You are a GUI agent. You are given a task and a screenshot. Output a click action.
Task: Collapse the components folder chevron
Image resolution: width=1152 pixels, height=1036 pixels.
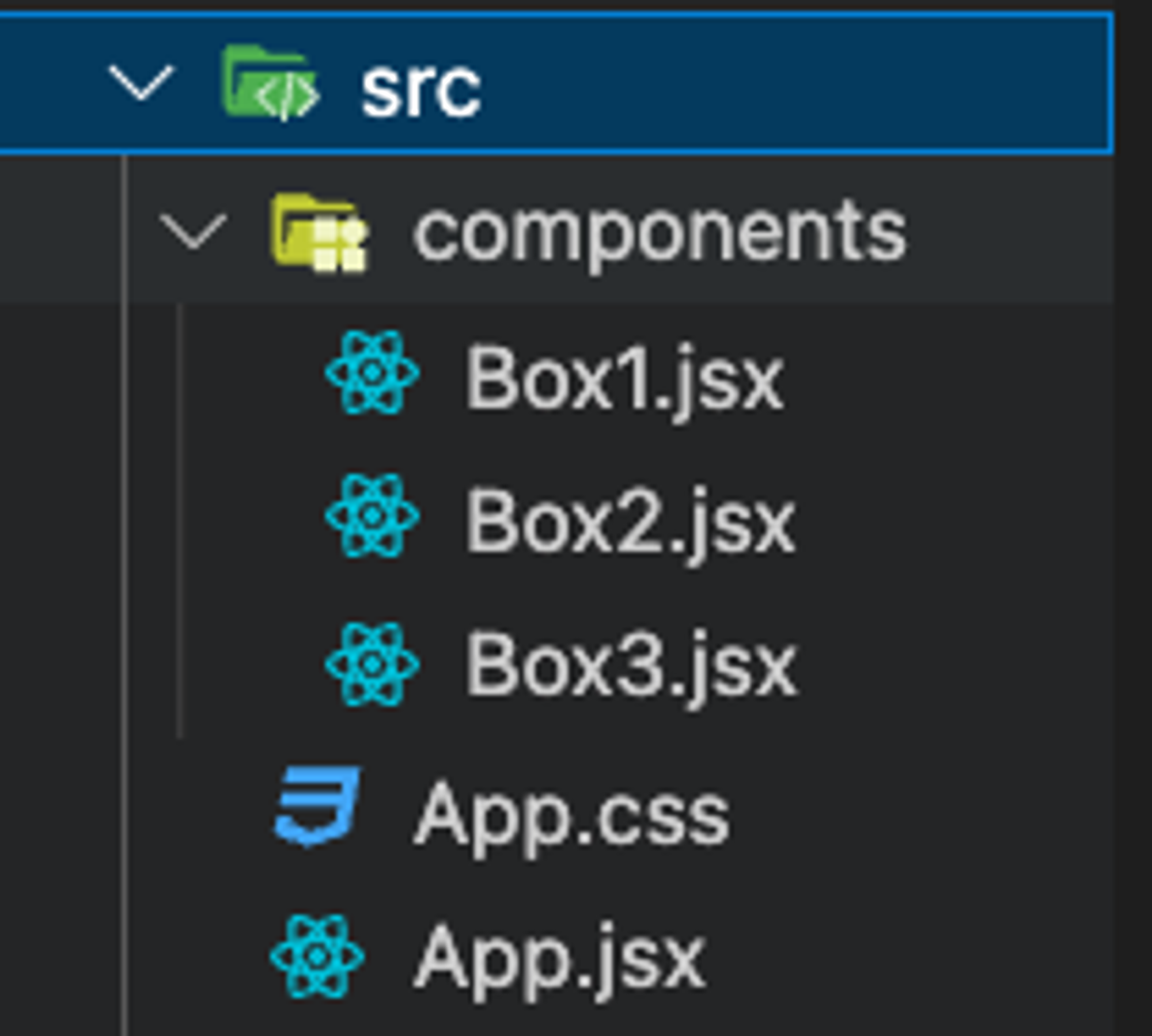point(193,230)
